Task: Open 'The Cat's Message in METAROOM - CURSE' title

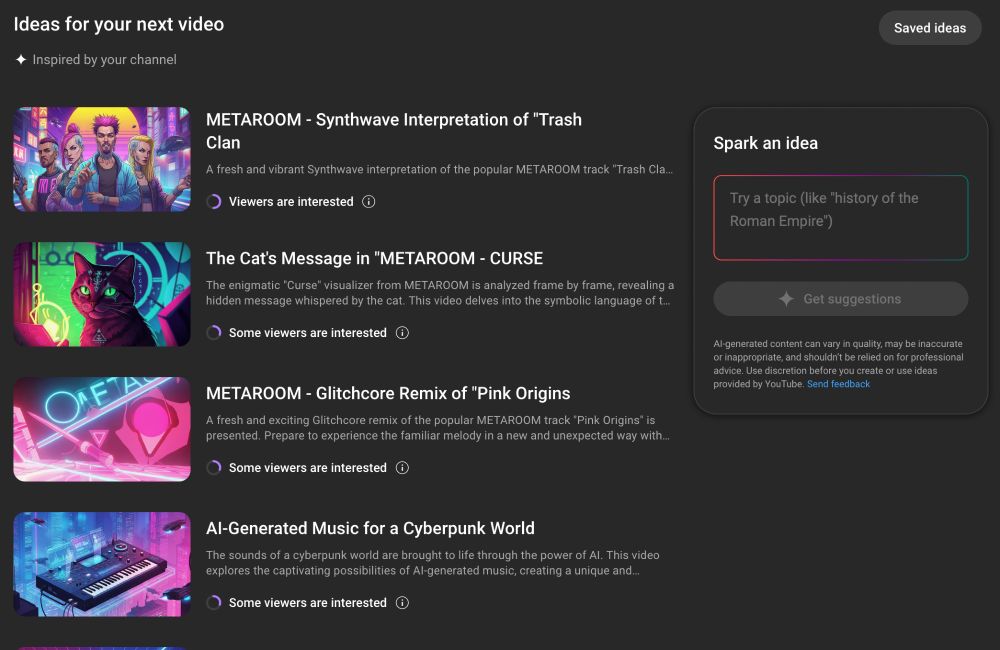Action: pos(374,258)
